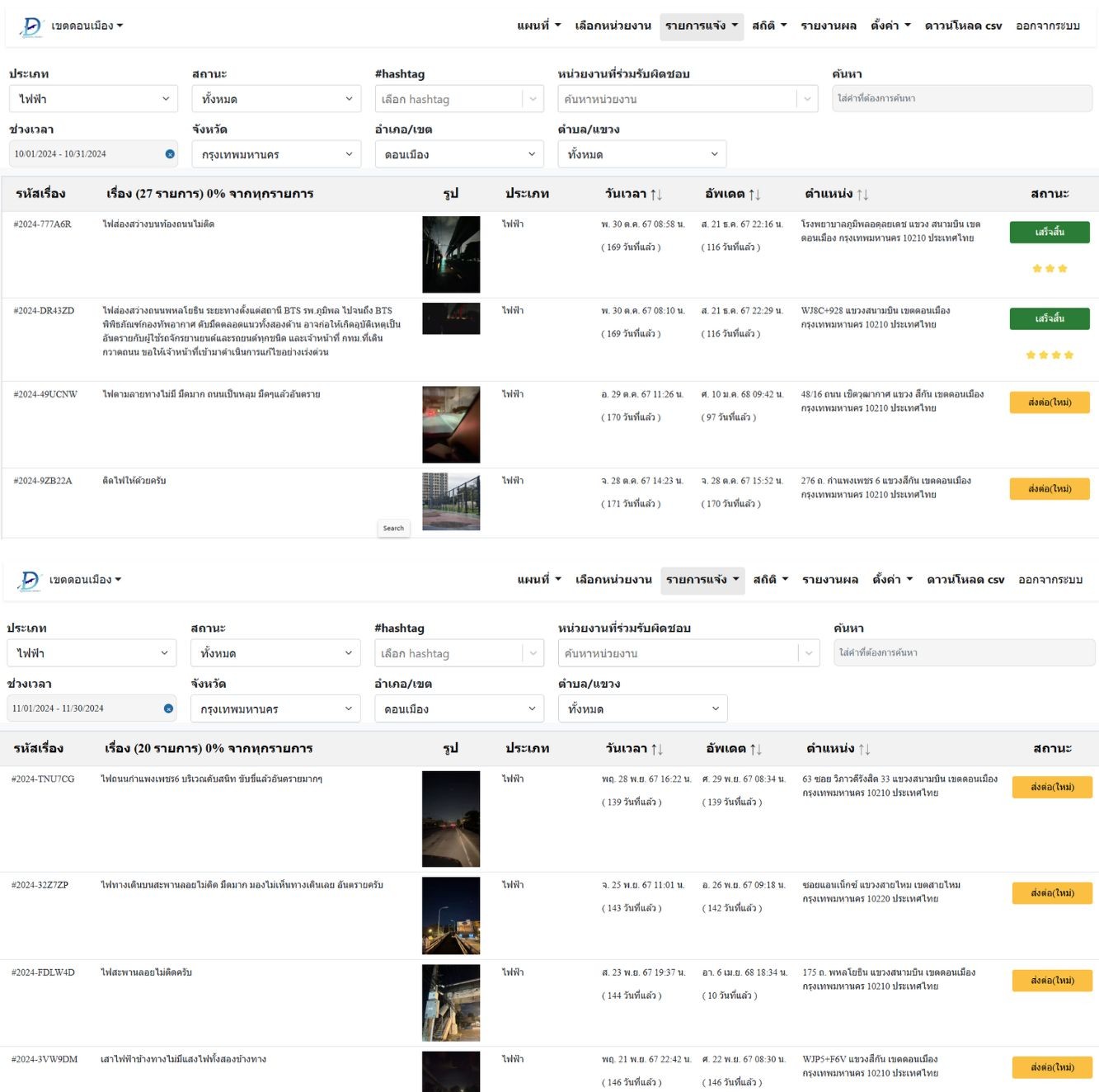Screen dimensions: 1099x1092
Task: Click ส่งต่อ(ใหม่) status for #2024-TNU7CG
Action: [1052, 787]
